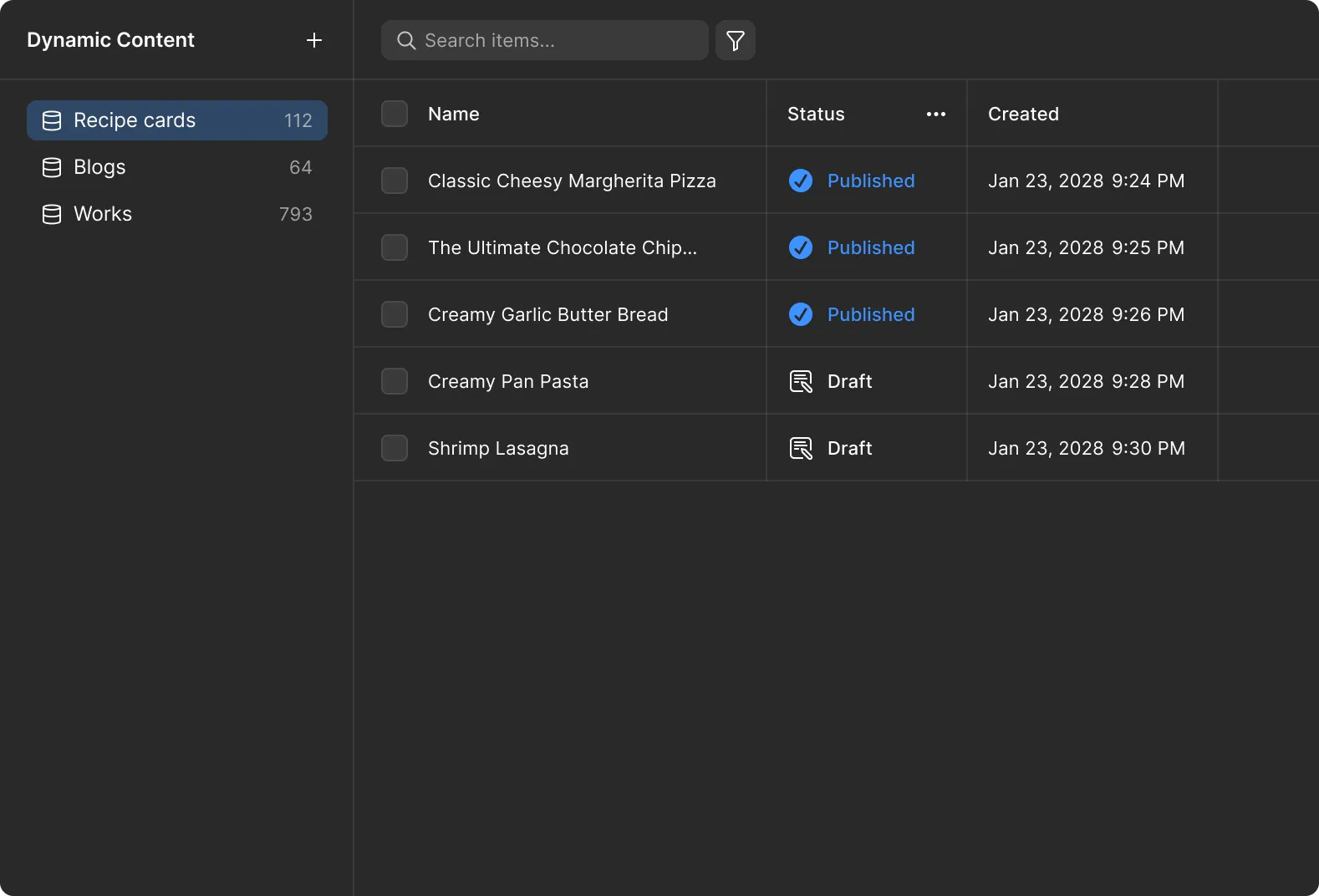Click the 64 count on Blogs

pyautogui.click(x=301, y=167)
